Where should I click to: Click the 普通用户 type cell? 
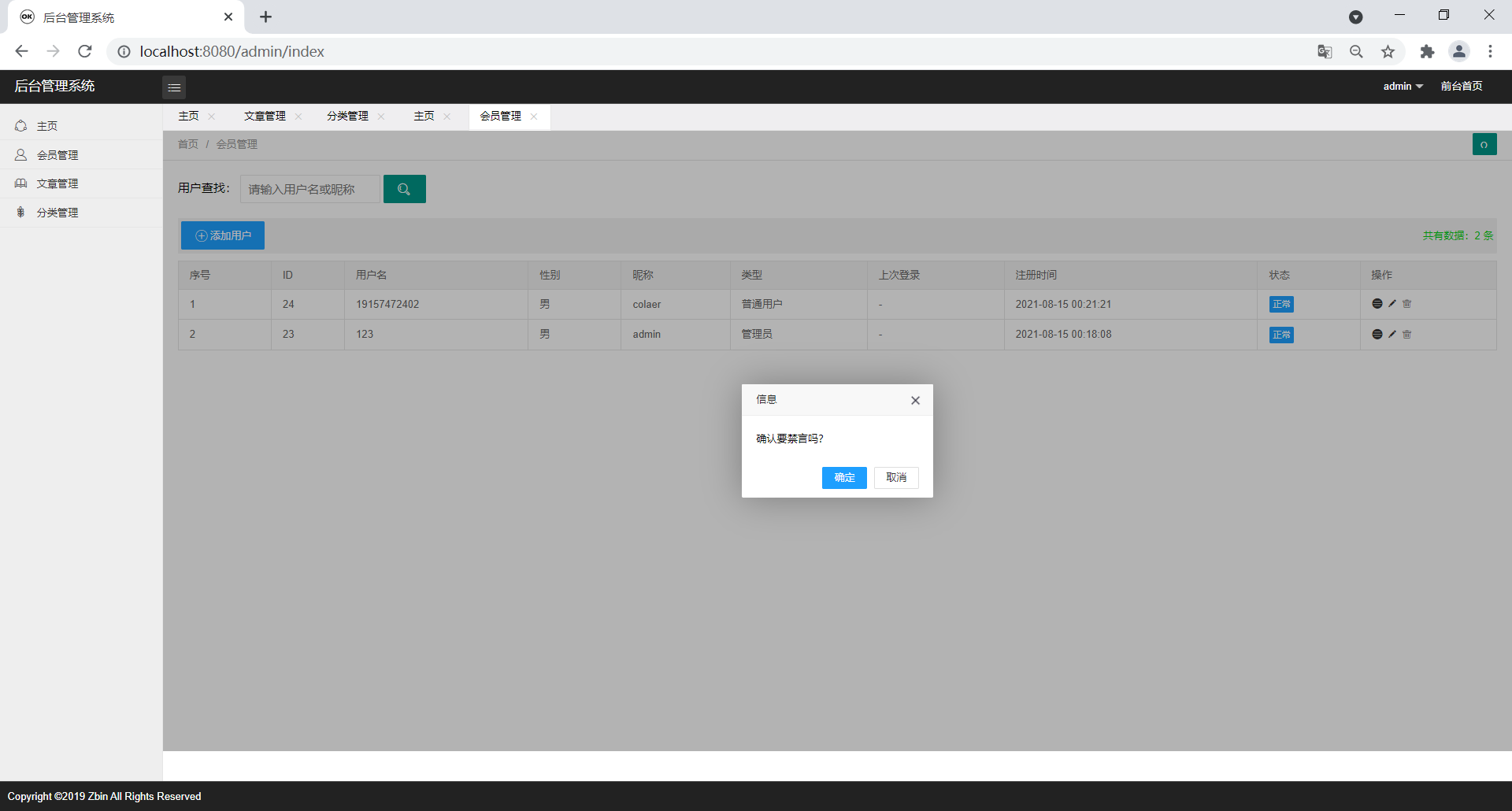pyautogui.click(x=762, y=305)
